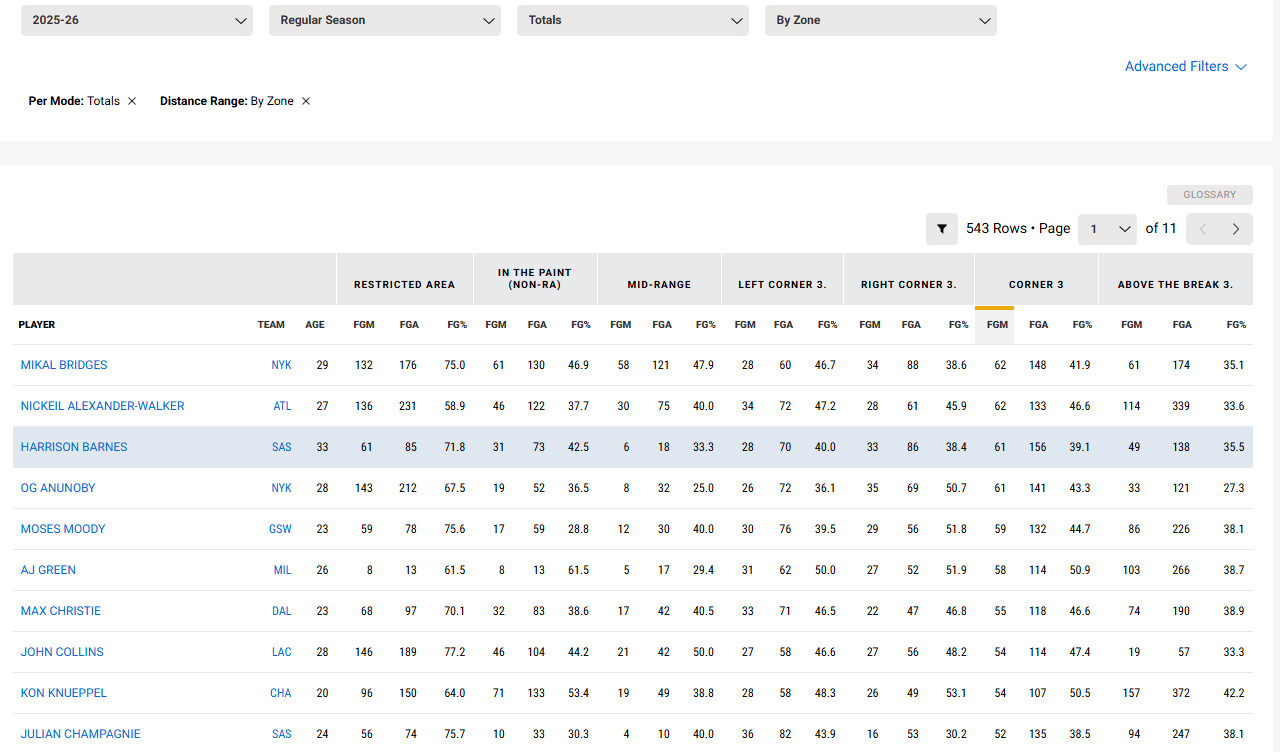
Task: Open the 2025-26 season dropdown
Action: point(137,20)
